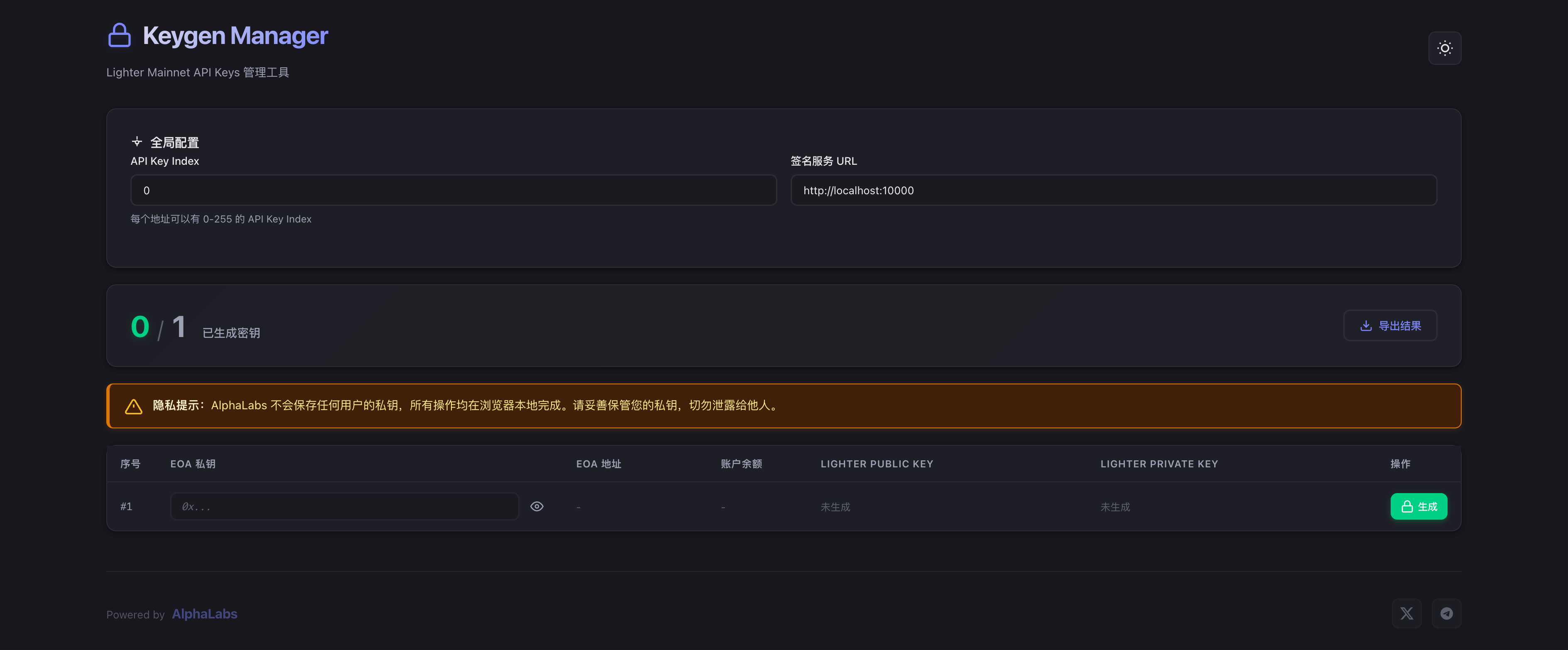The image size is (1568, 650).
Task: Click the privacy warning triangle icon
Action: [x=133, y=406]
